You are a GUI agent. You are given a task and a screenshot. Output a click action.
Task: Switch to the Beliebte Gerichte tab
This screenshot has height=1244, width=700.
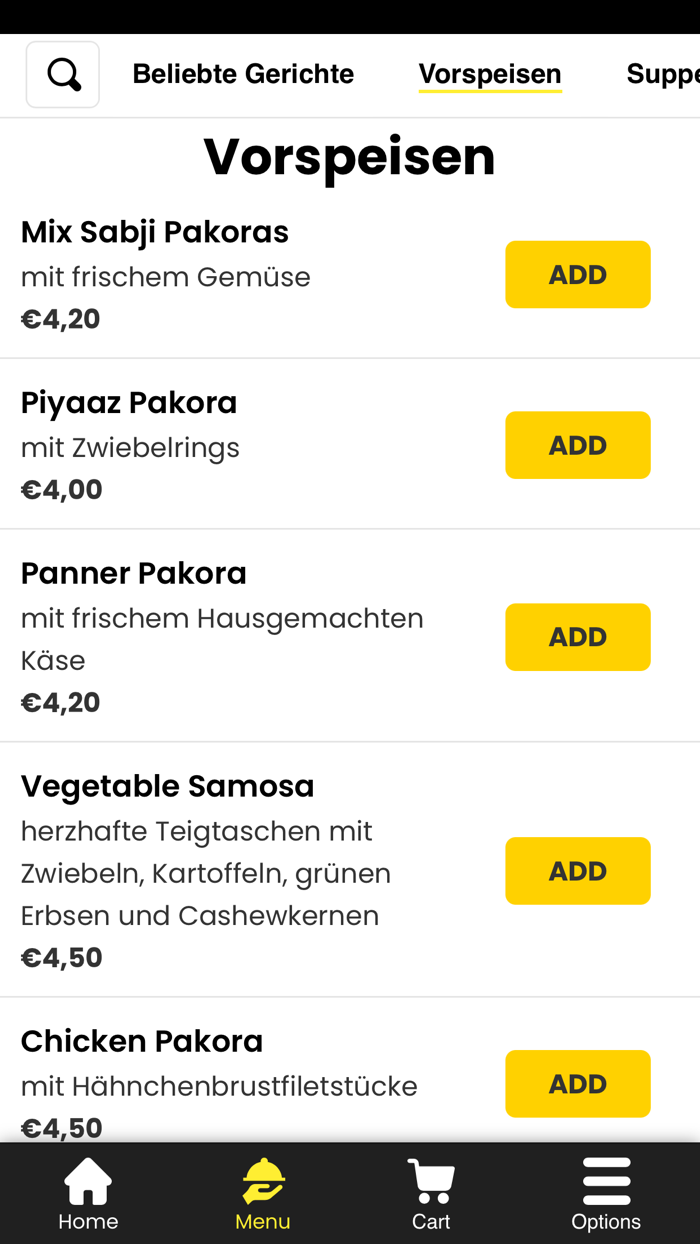pyautogui.click(x=243, y=73)
